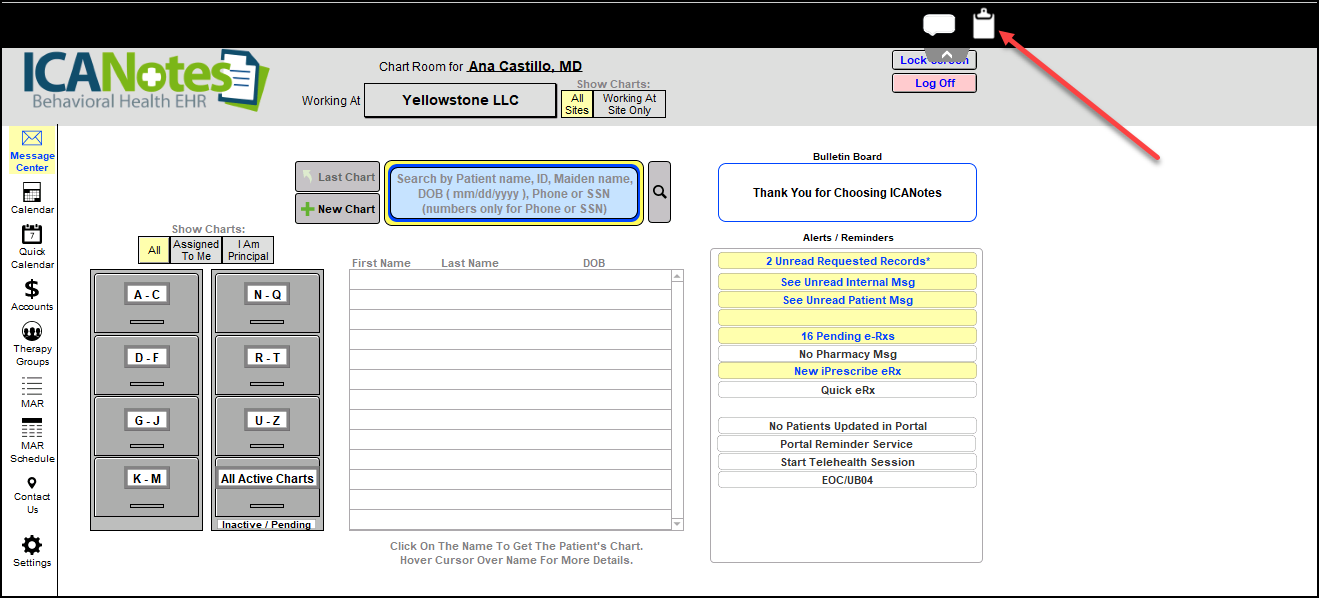Open the All Active Charts drawer
The width and height of the screenshot is (1319, 598).
tap(267, 479)
